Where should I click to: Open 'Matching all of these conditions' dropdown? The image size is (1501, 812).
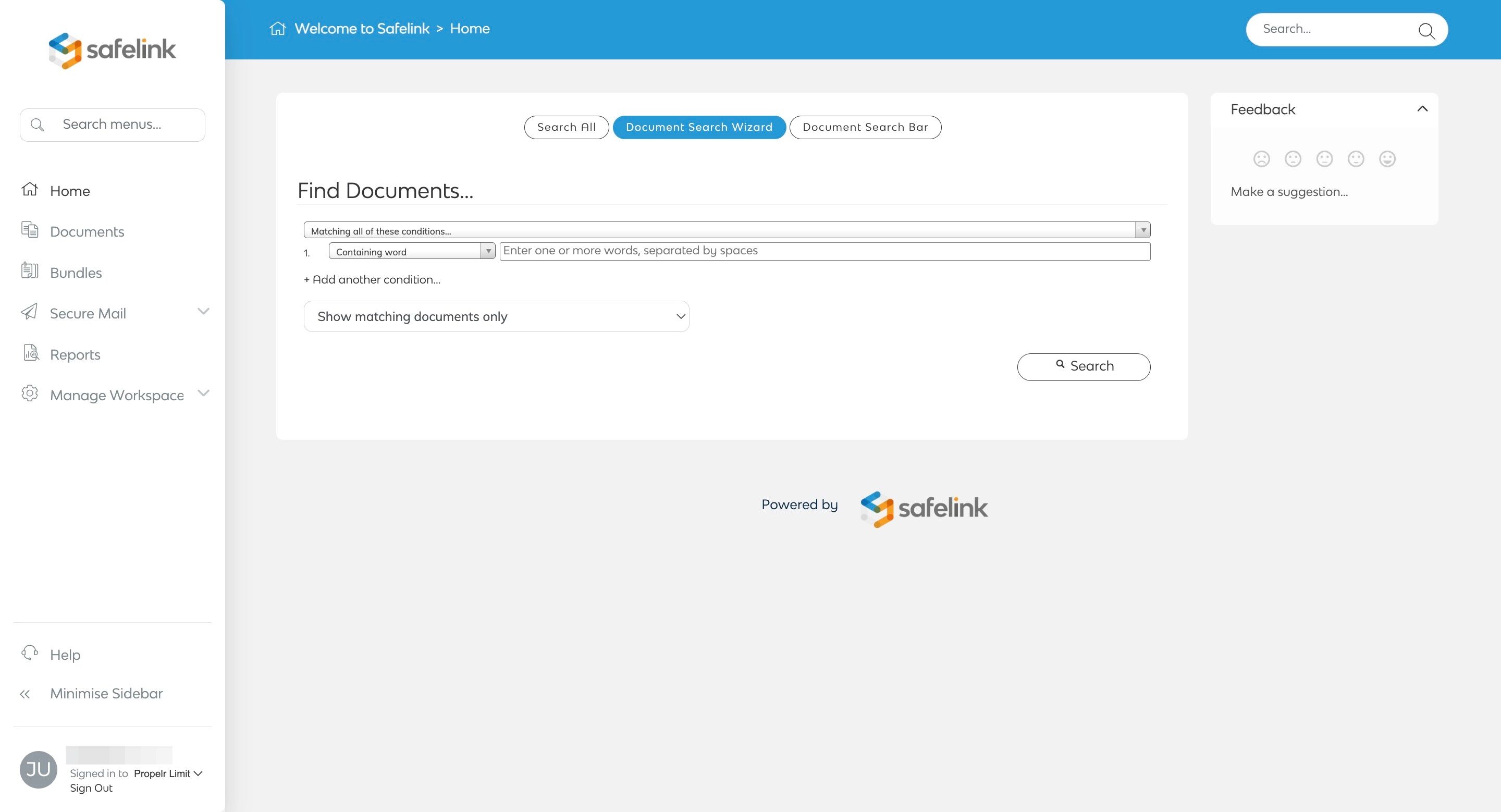coord(727,230)
